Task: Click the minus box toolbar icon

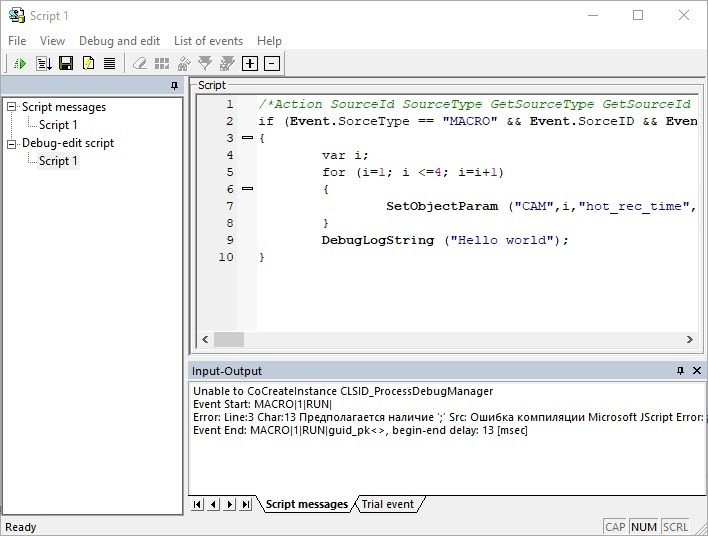Action: (271, 64)
